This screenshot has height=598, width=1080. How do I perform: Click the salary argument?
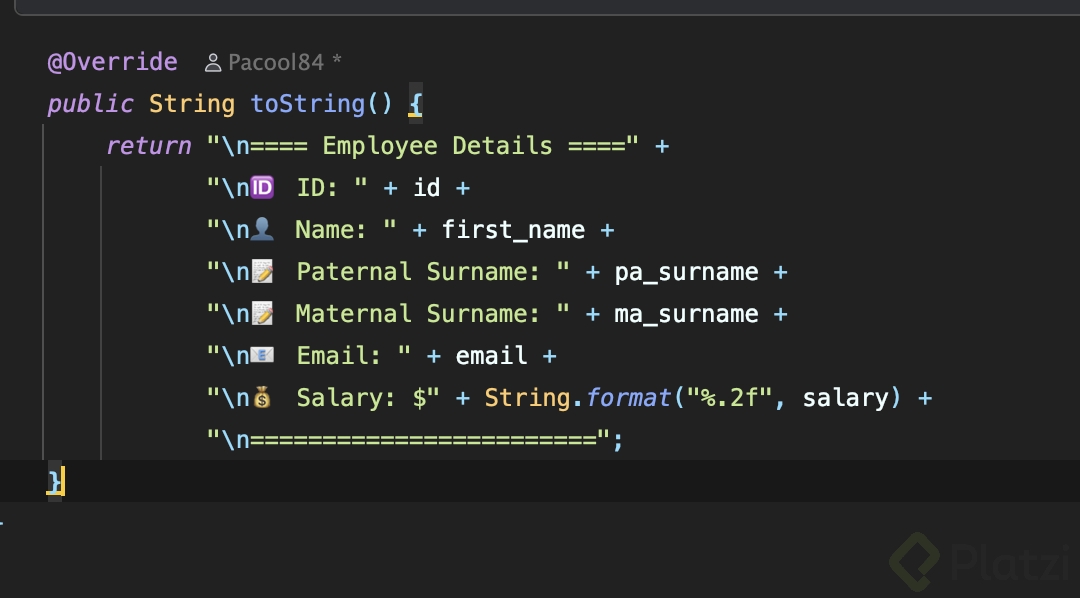click(x=846, y=398)
